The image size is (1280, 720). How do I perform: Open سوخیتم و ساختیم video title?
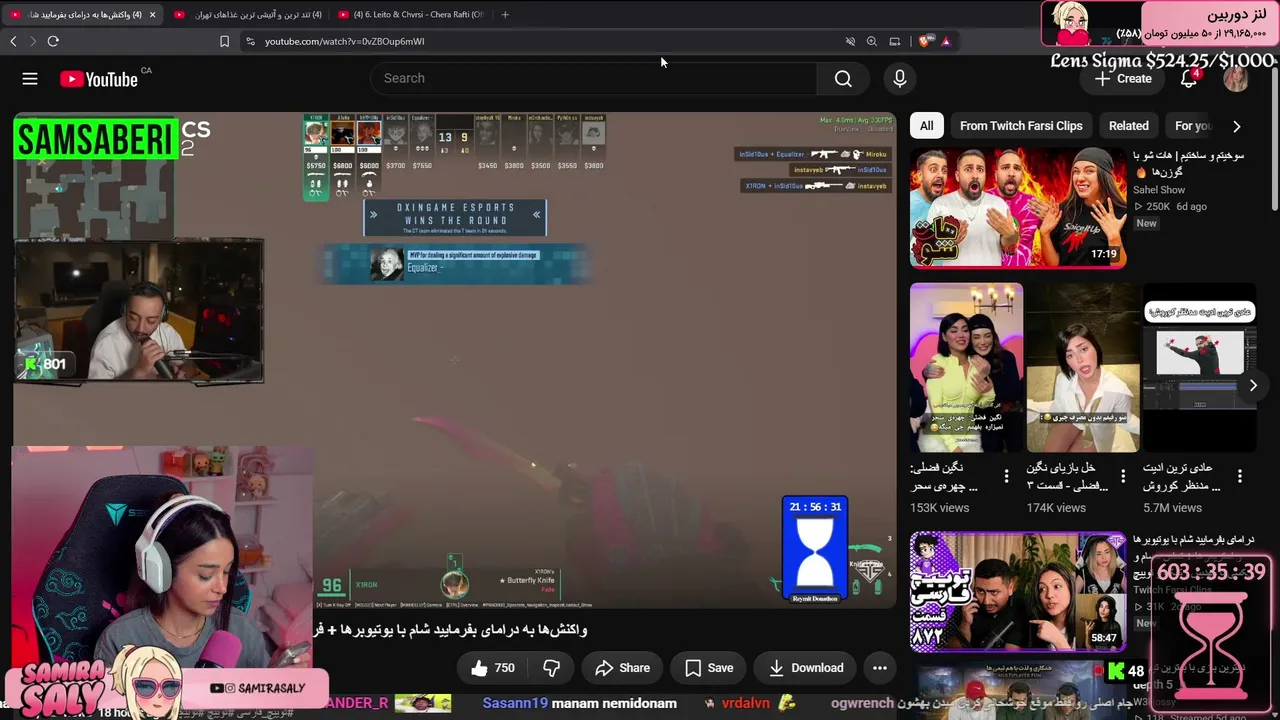pos(1188,164)
